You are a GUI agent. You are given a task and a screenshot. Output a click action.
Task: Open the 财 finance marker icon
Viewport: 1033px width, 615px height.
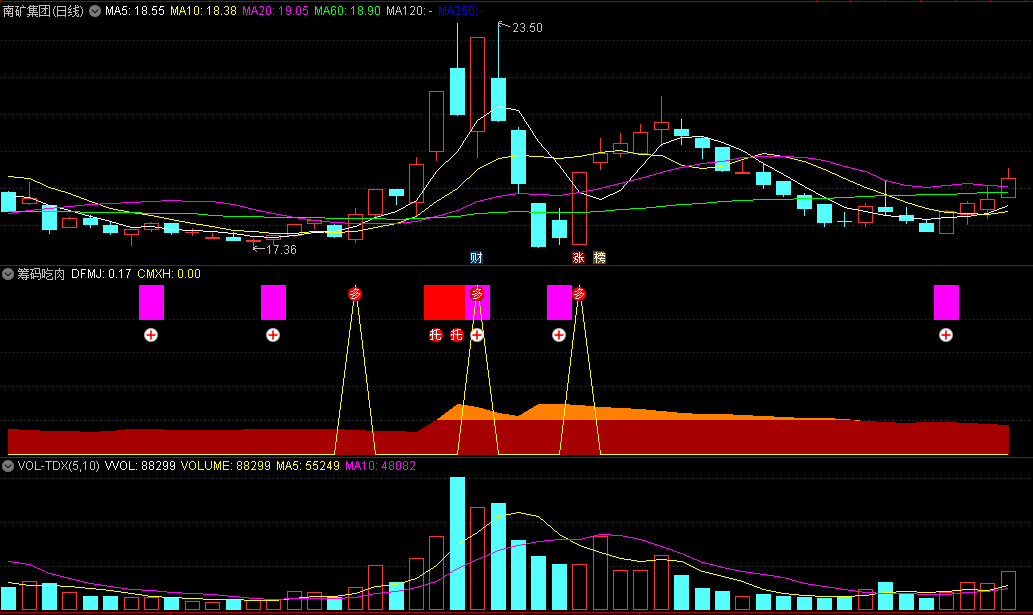(x=476, y=257)
